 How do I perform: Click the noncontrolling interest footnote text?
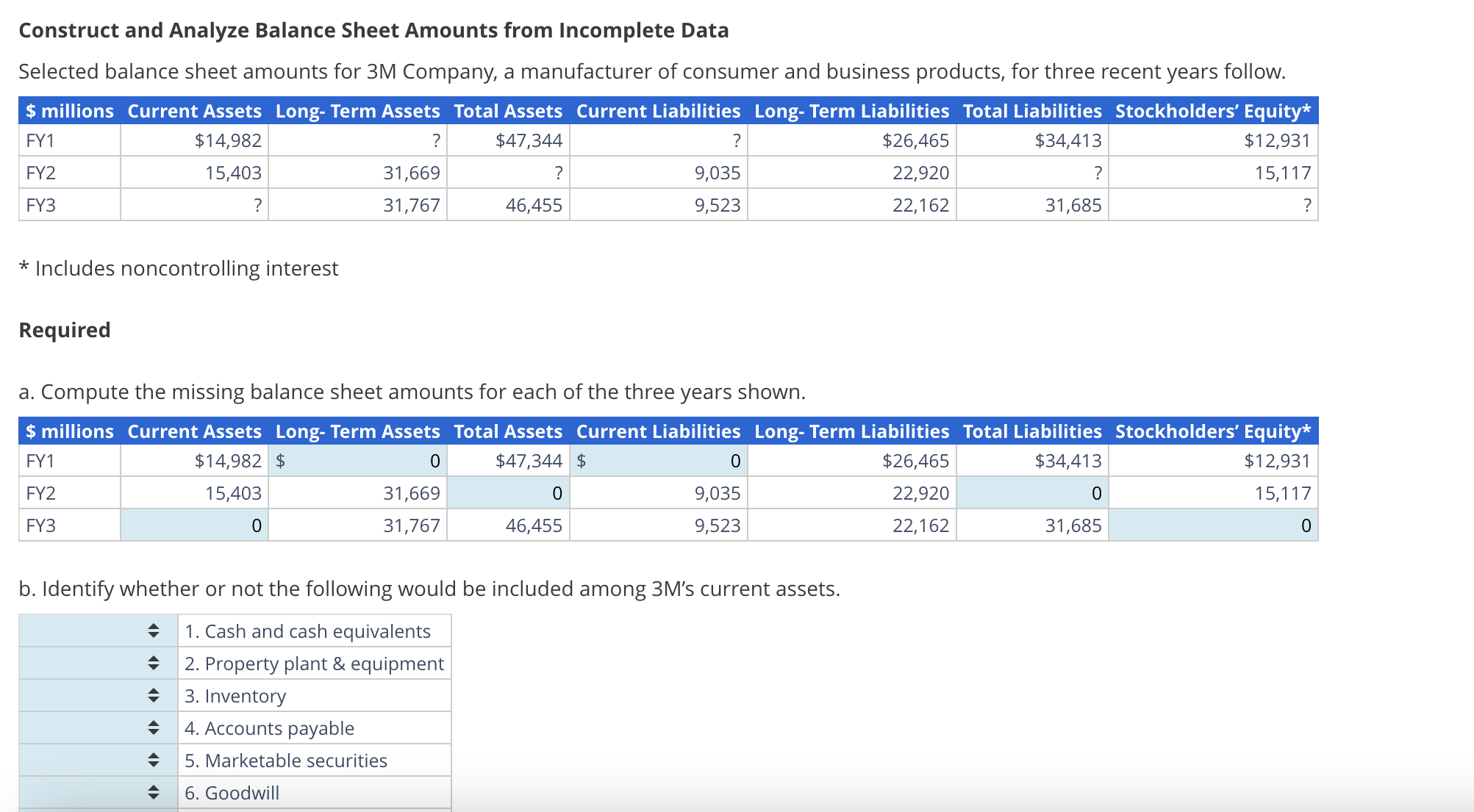coord(179,268)
